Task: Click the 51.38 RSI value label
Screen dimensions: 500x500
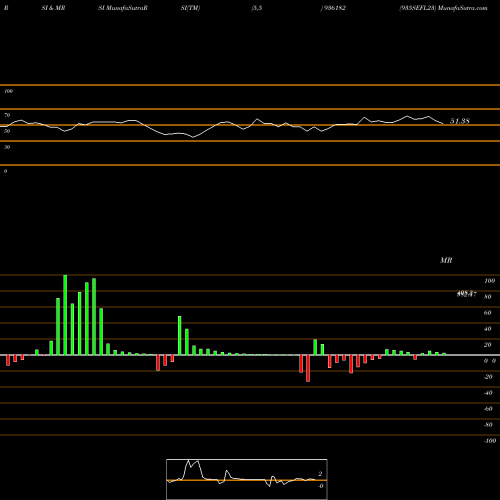Action: pyautogui.click(x=460, y=121)
